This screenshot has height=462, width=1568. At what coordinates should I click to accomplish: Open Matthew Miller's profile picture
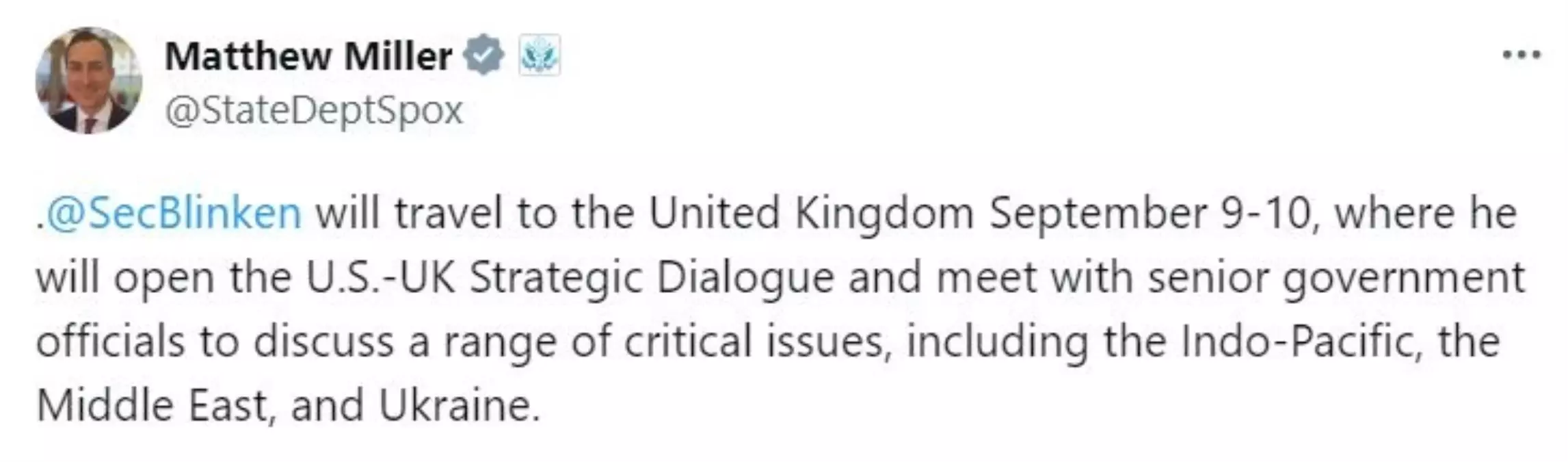click(x=89, y=81)
